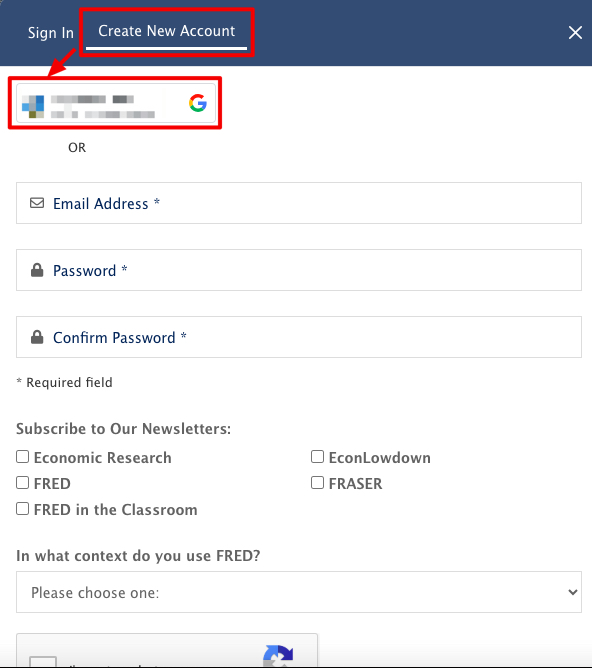The image size is (592, 668).
Task: Select the Create New Account tab
Action: pyautogui.click(x=167, y=31)
